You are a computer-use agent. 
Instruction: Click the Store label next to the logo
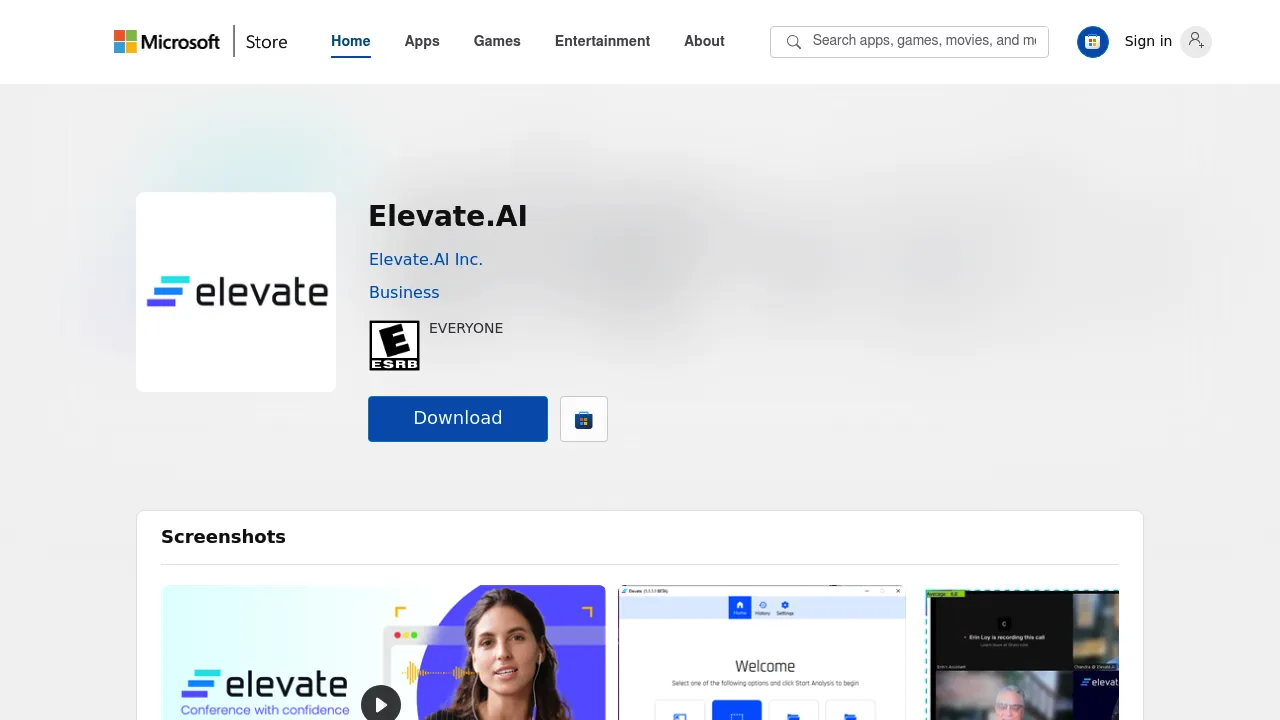266,41
